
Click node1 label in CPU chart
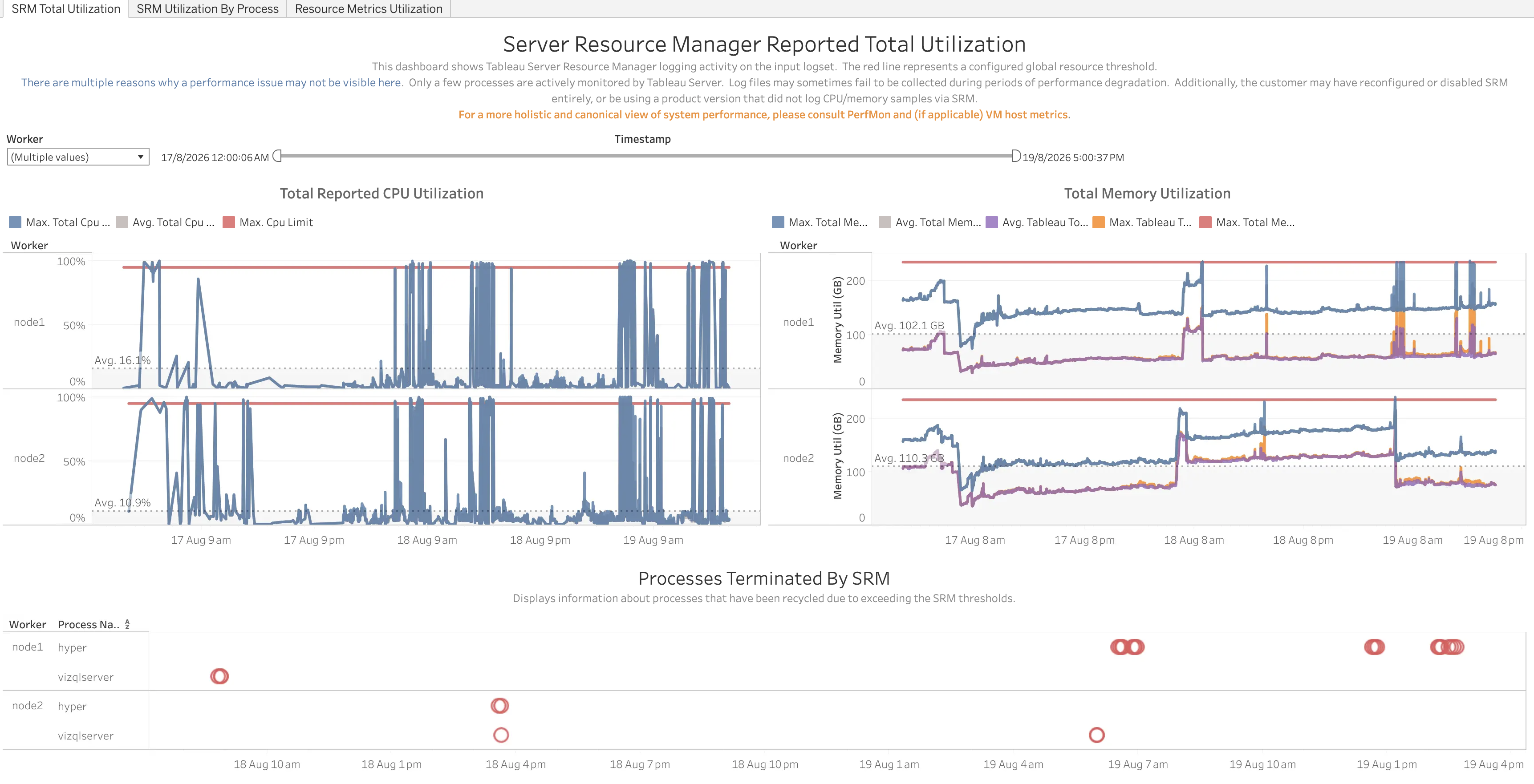(x=29, y=322)
